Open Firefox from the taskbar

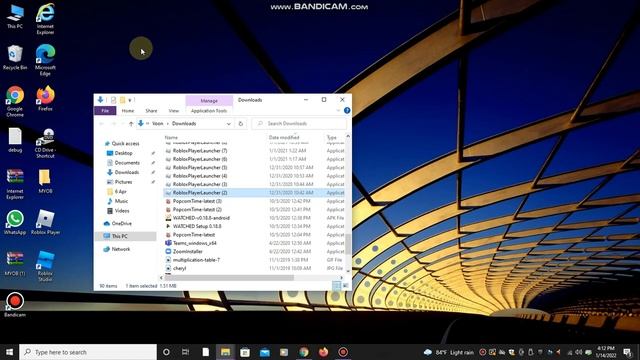point(323,352)
